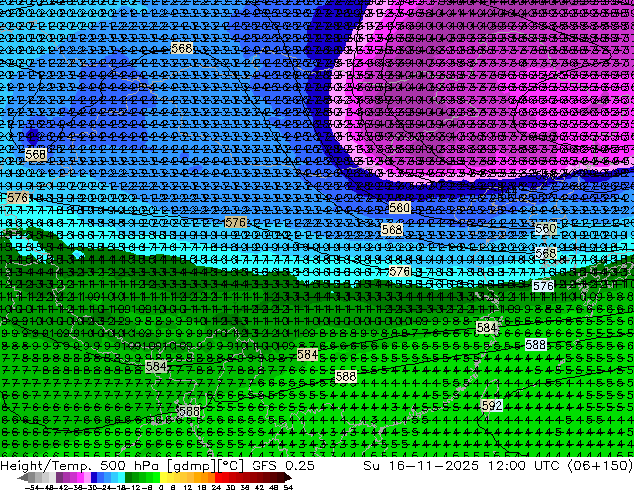Click the '[gdmp]' unit text

coord(191,466)
